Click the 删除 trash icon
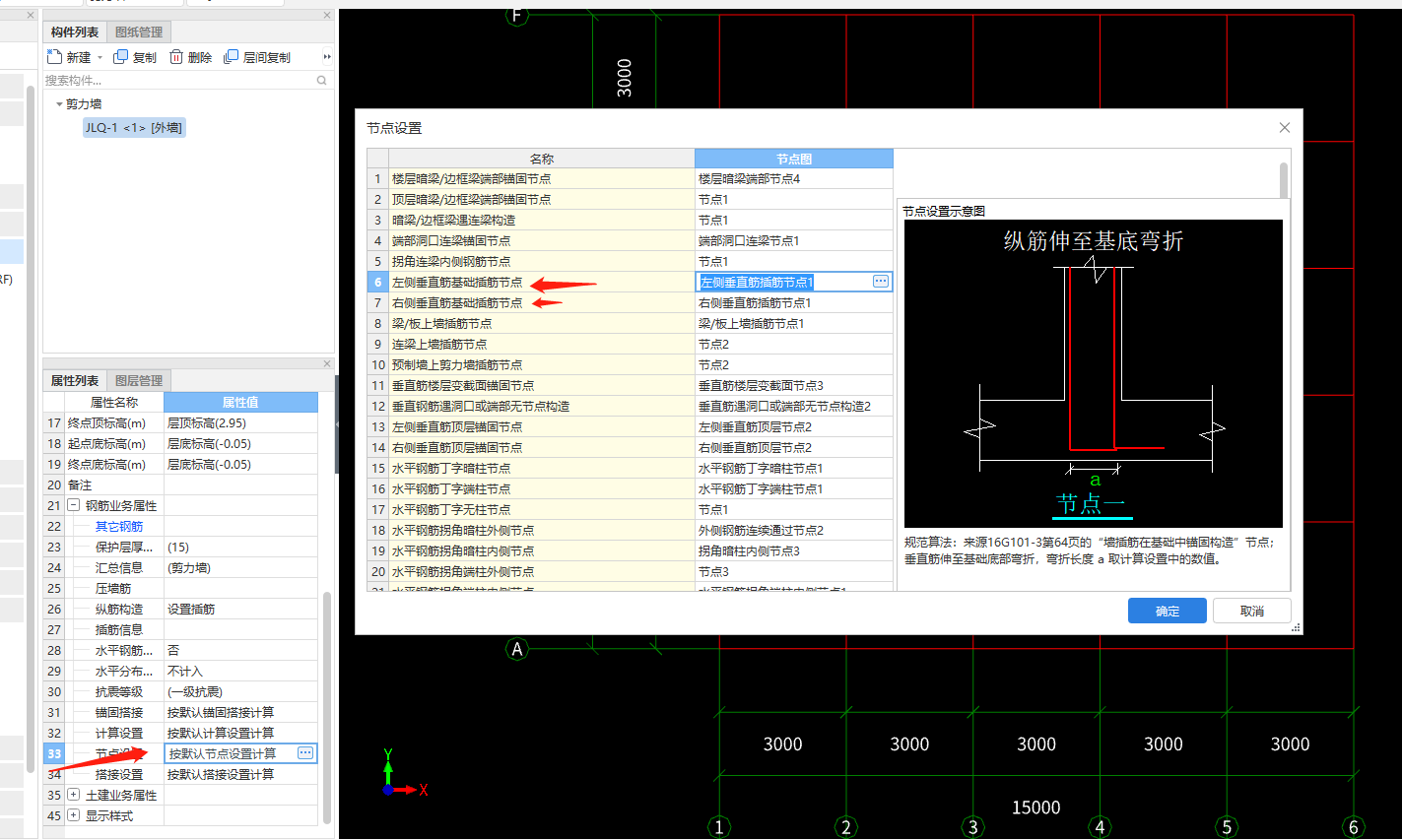This screenshot has width=1402, height=840. pos(176,57)
